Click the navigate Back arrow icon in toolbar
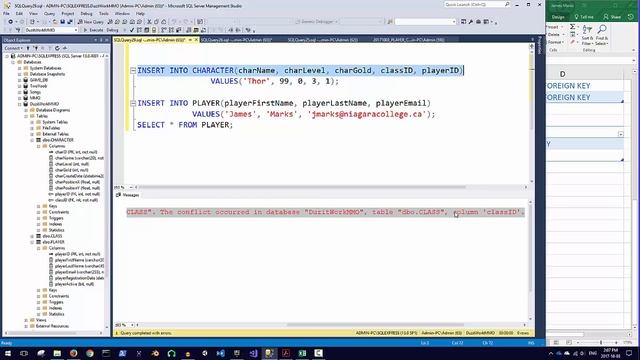The image size is (640, 360). pos(10,22)
